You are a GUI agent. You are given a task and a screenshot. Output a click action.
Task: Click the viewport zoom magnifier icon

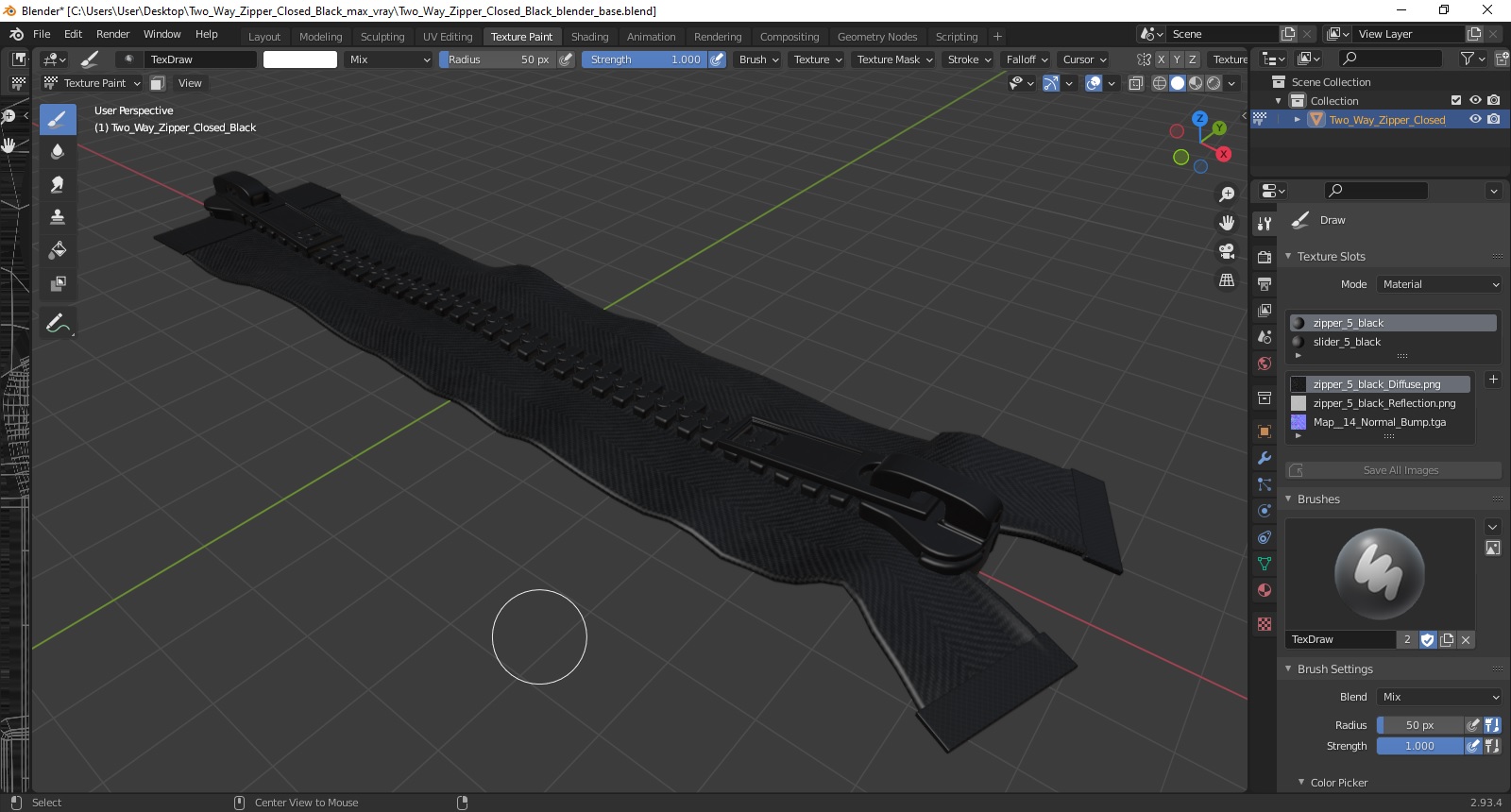click(1227, 195)
